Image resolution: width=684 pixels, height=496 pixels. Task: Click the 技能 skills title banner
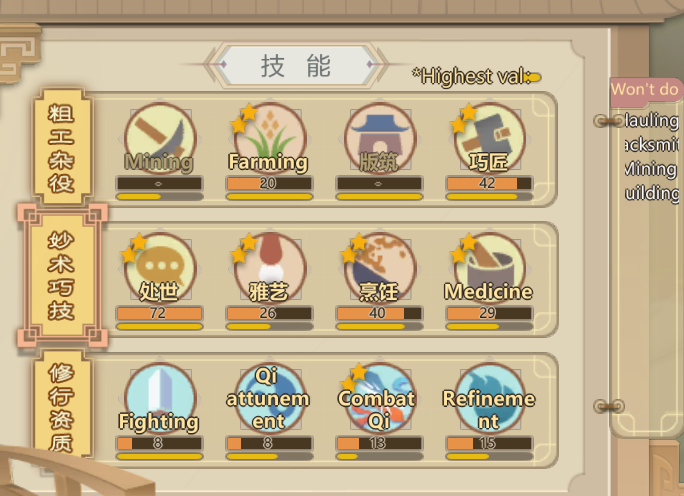[296, 65]
